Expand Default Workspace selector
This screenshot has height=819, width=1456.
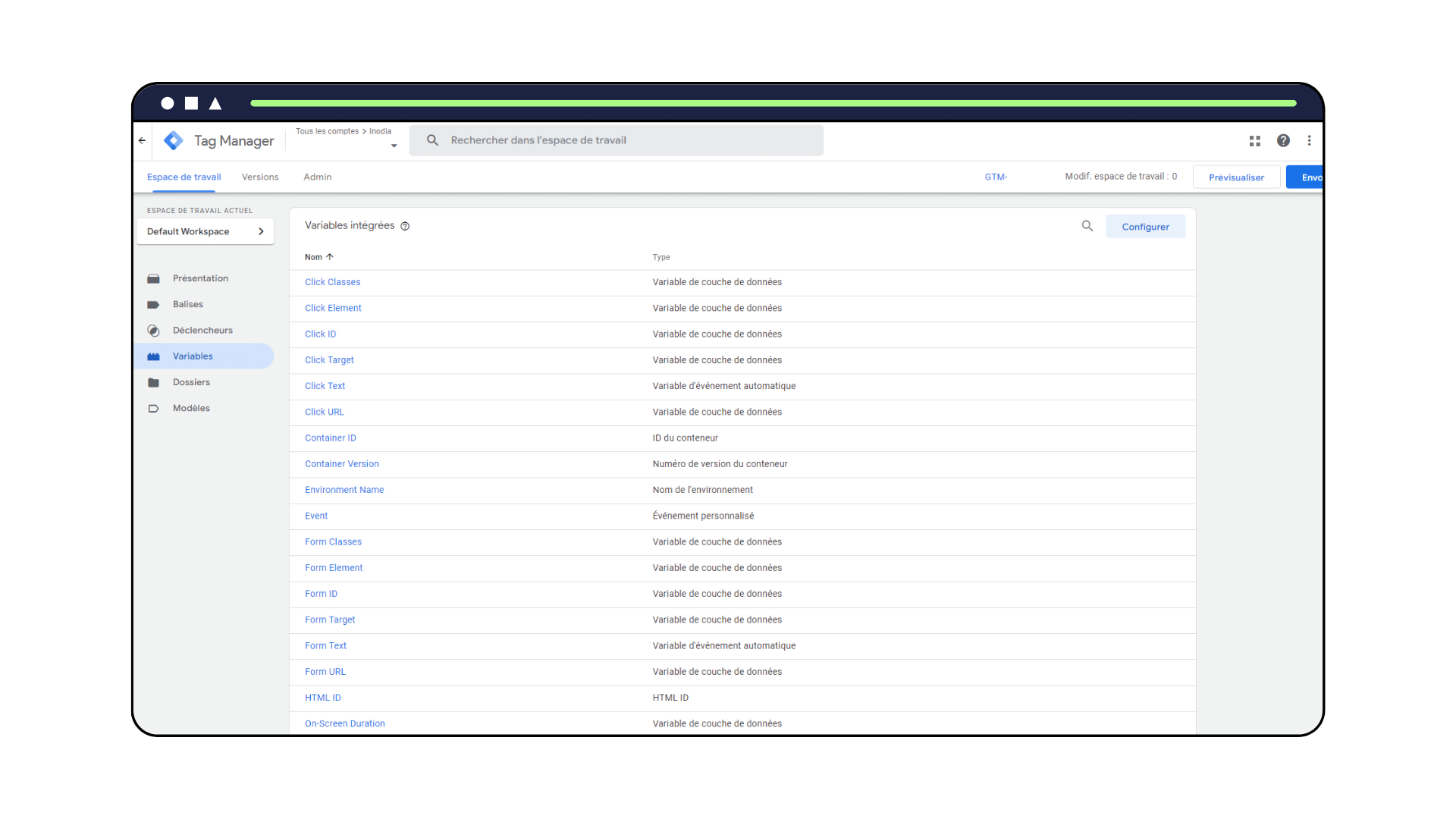[x=205, y=231]
